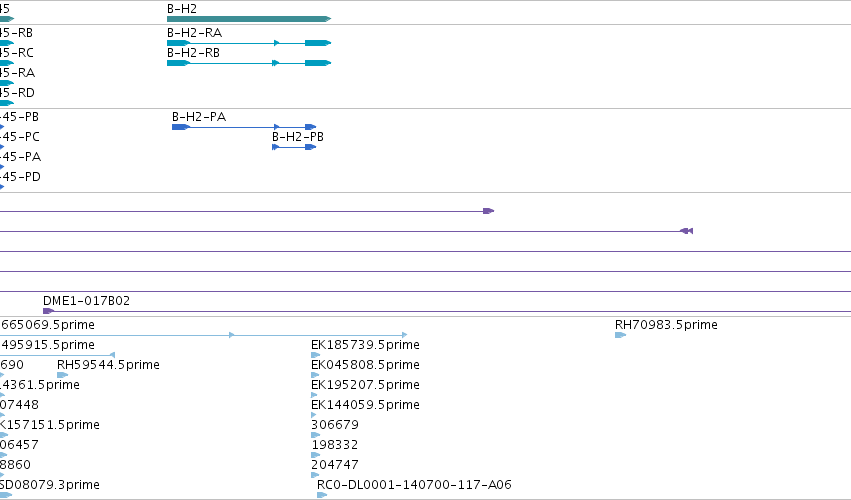Select the B-H2-PA protein feature glyph

244,127
